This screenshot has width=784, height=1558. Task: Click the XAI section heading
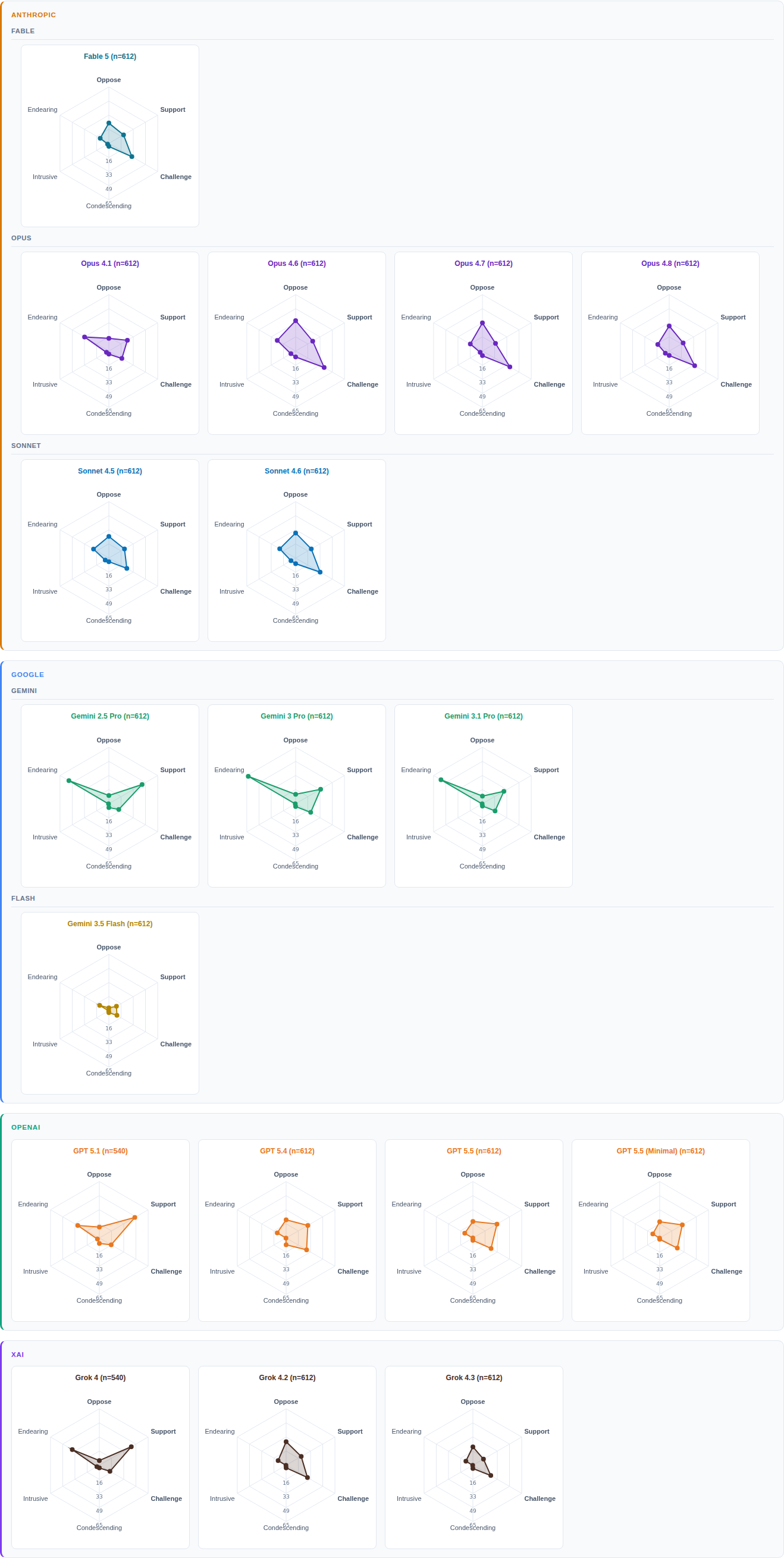coord(17,1355)
